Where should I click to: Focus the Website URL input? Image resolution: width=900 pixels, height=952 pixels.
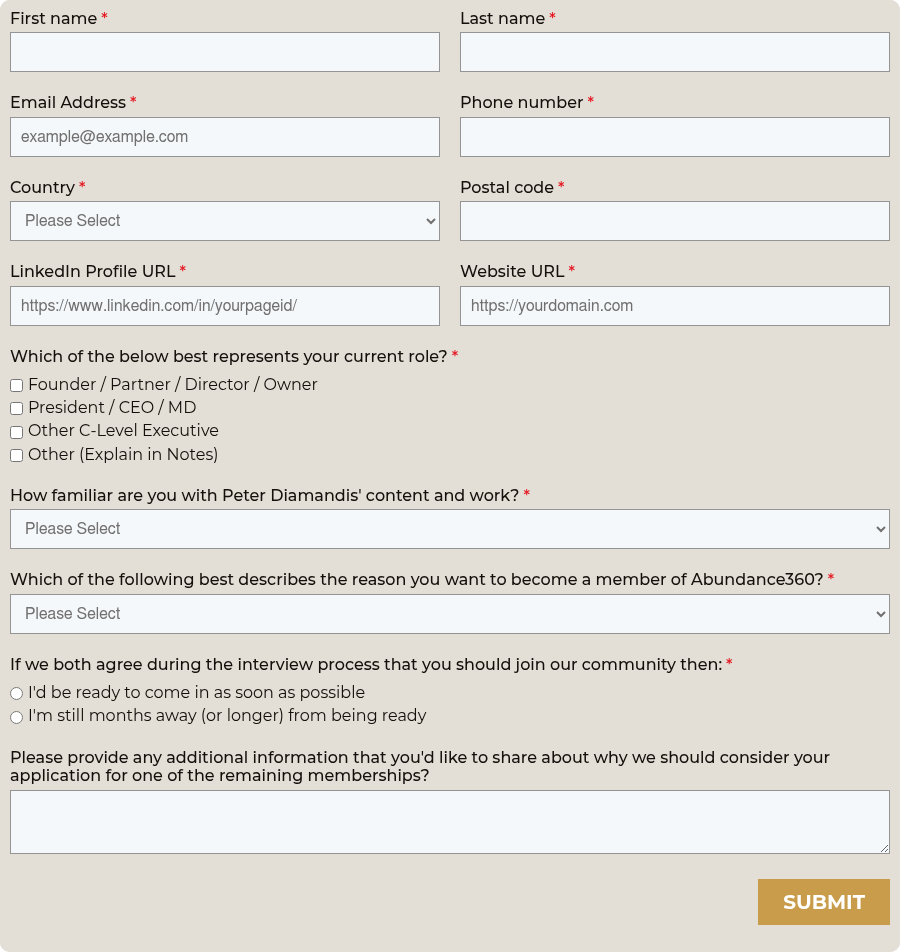point(674,306)
